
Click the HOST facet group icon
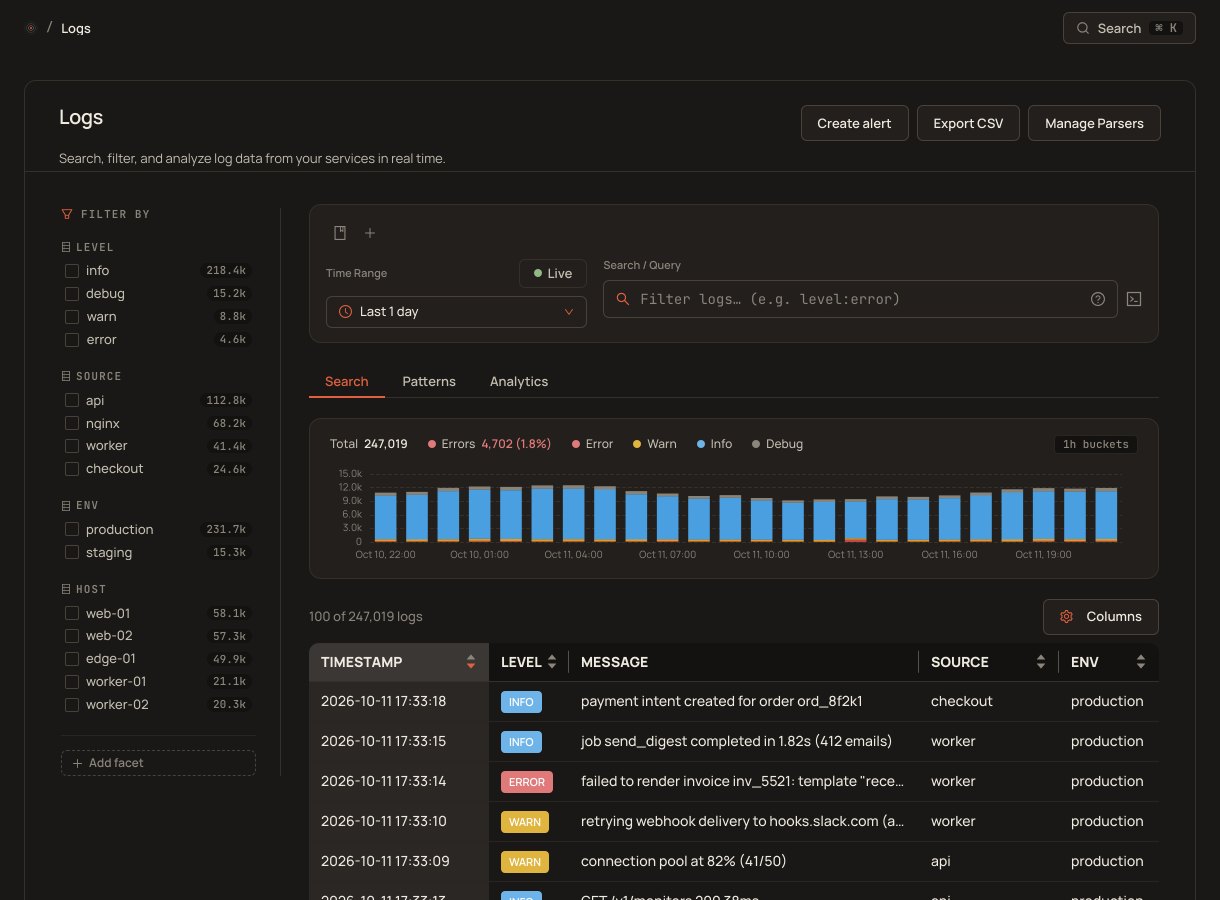click(66, 589)
